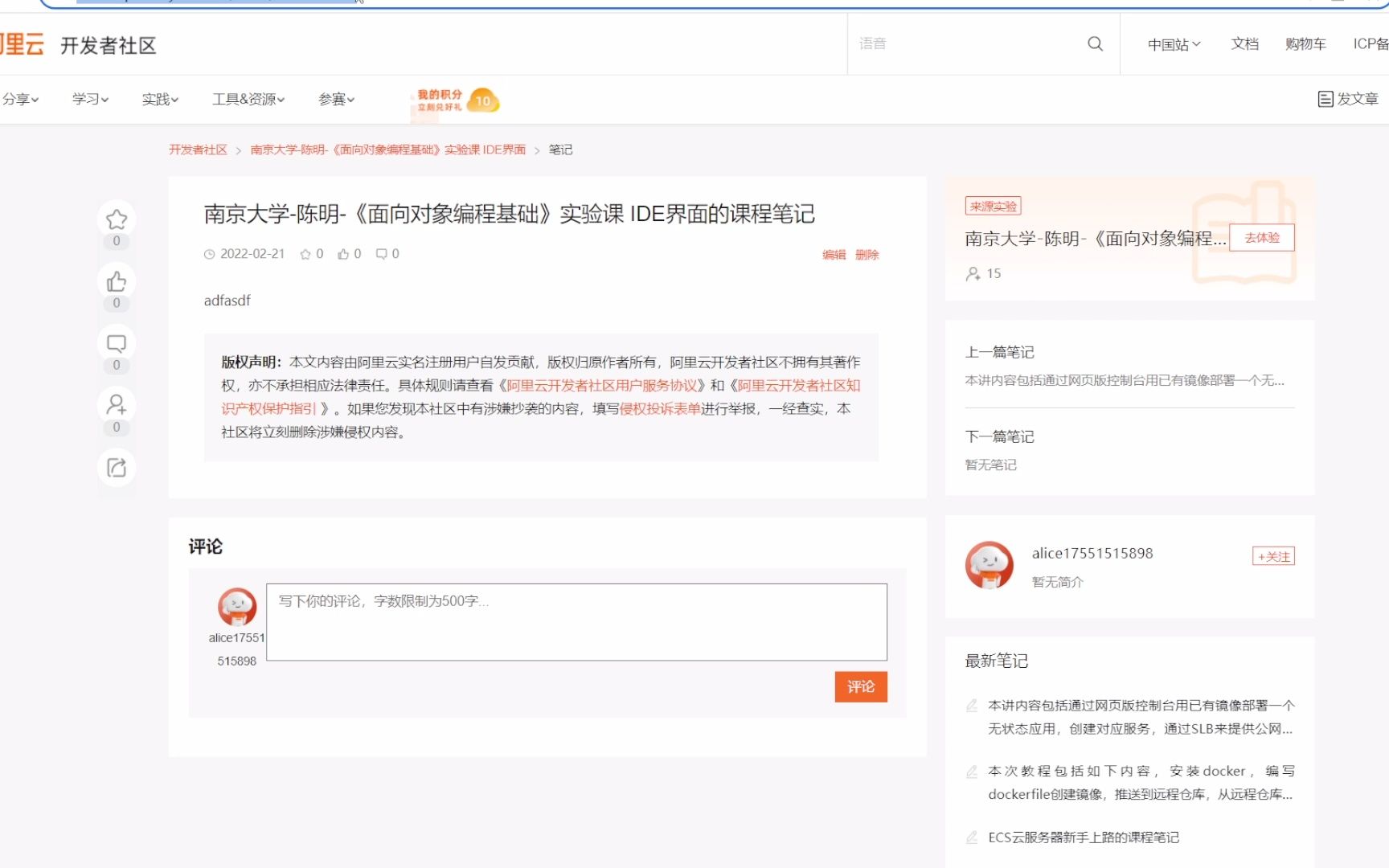
Task: Open the previous note under 上一篇笔记
Action: click(x=1125, y=381)
